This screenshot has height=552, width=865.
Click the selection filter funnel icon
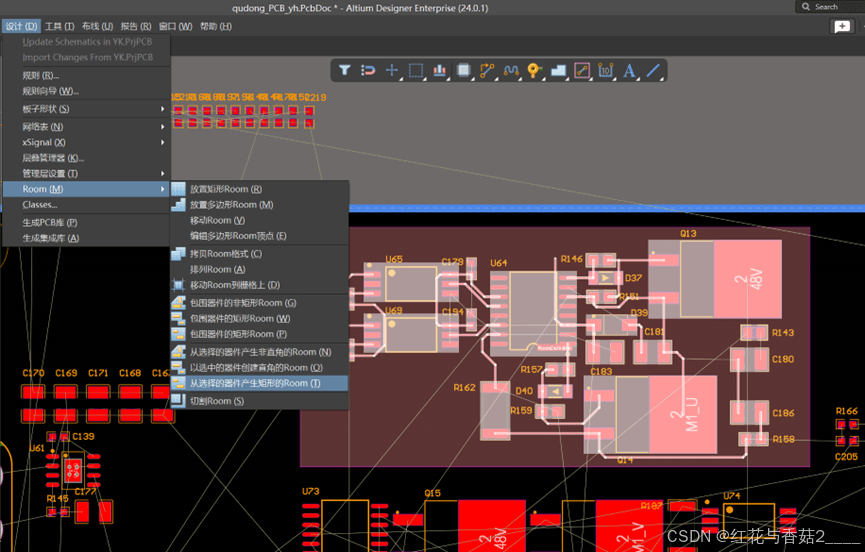click(x=345, y=71)
